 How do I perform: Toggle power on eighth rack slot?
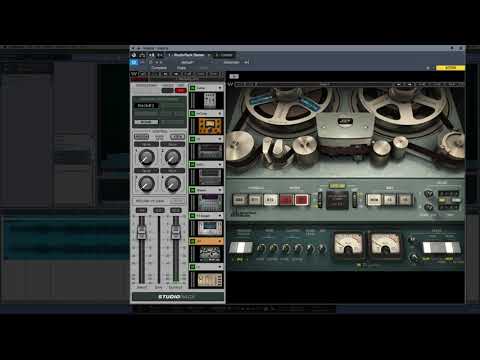coord(193,267)
